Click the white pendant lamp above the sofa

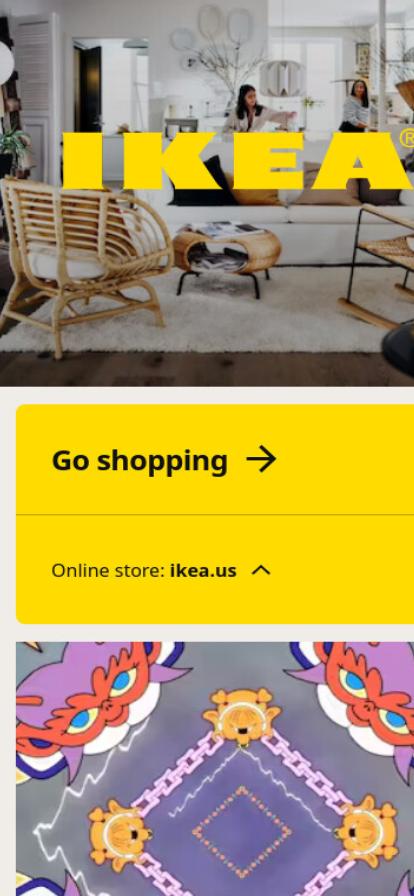(282, 78)
